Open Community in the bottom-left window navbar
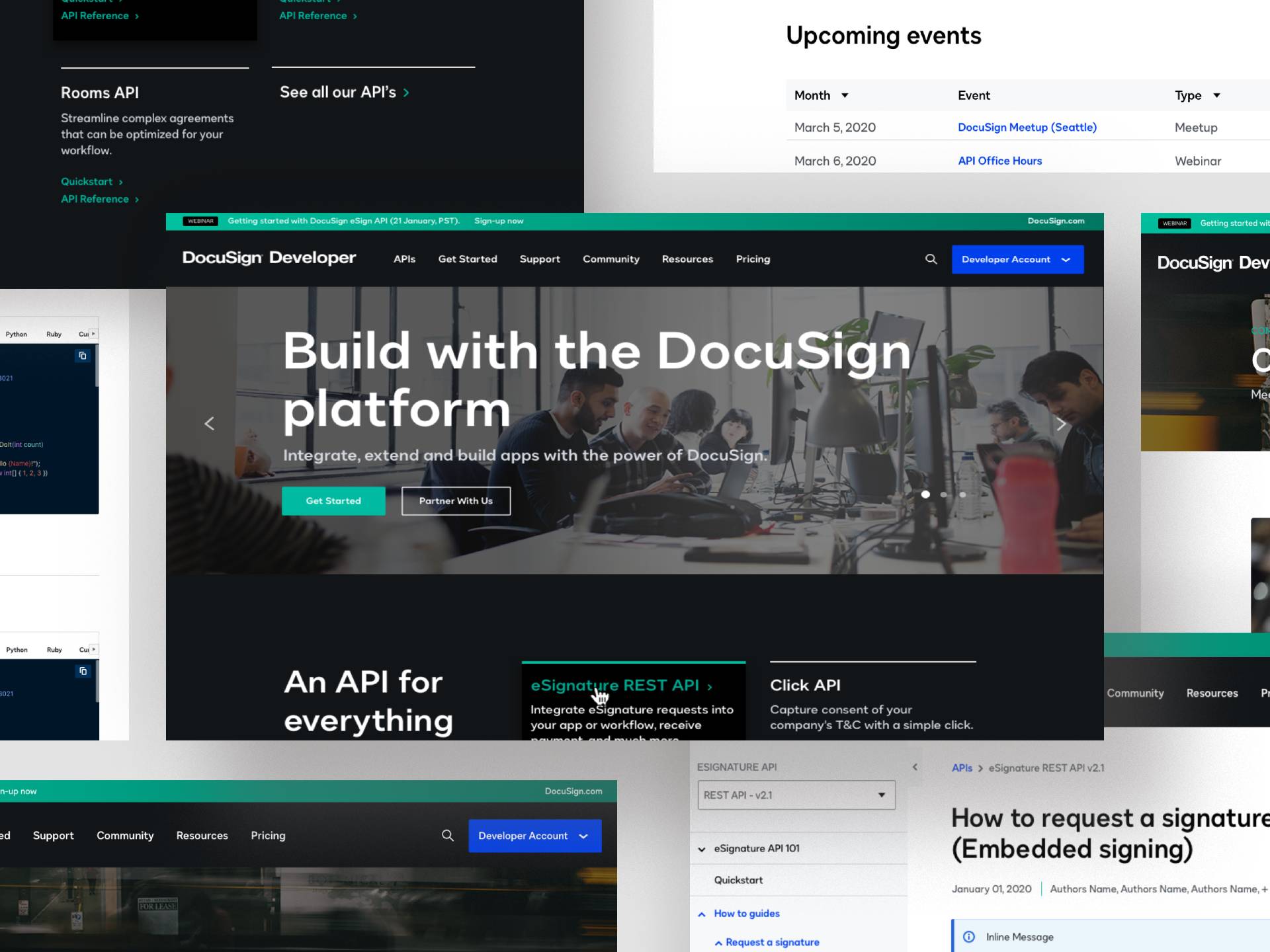This screenshot has height=952, width=1270. (125, 836)
